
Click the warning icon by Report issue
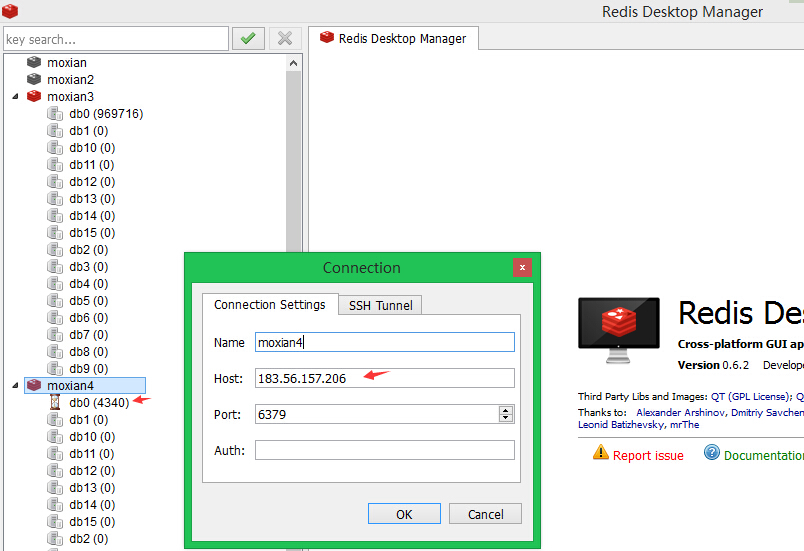click(600, 453)
